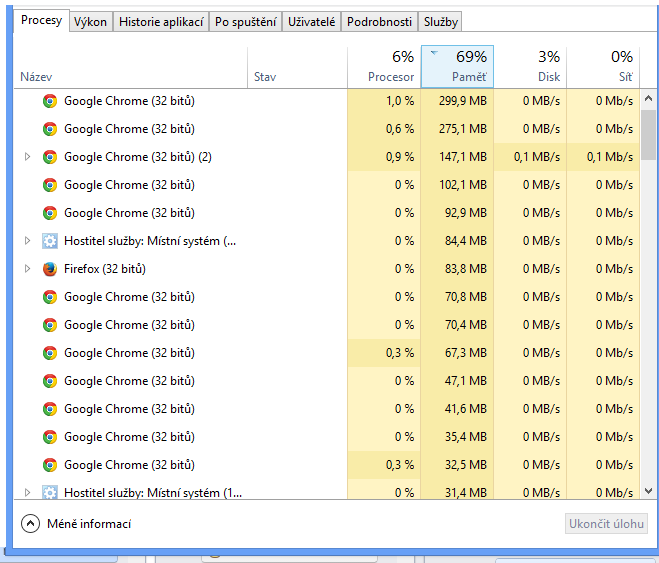659x563 pixels.
Task: Click the Chrome icon using 41,6 MB
Action: pyautogui.click(x=50, y=409)
